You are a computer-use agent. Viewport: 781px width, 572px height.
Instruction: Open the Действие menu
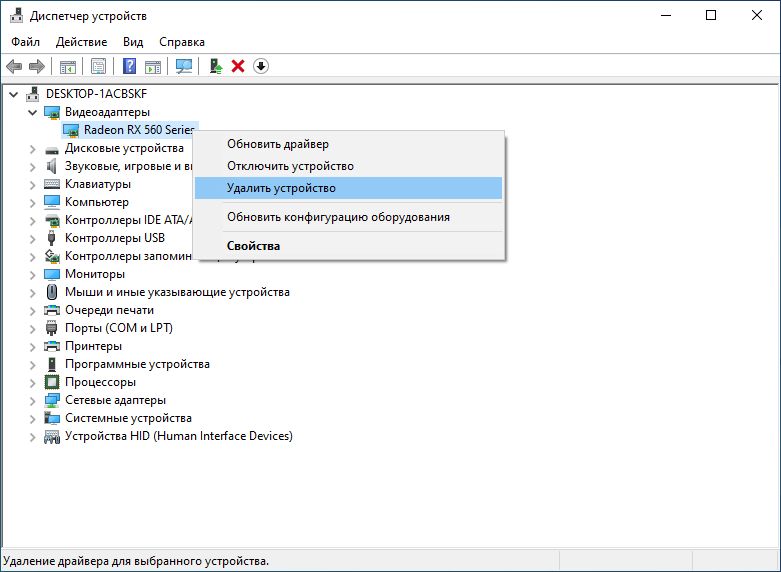(x=81, y=42)
